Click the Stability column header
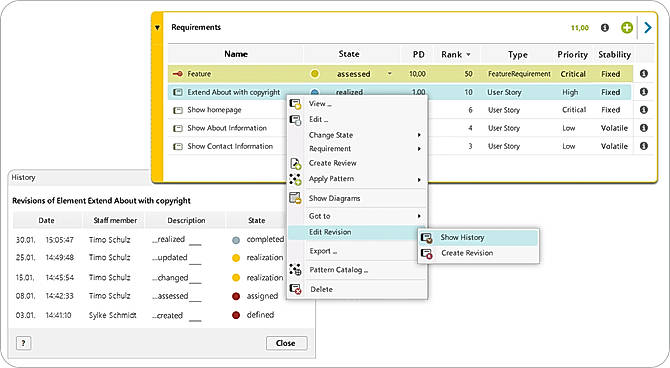This screenshot has height=368, width=670. point(614,55)
